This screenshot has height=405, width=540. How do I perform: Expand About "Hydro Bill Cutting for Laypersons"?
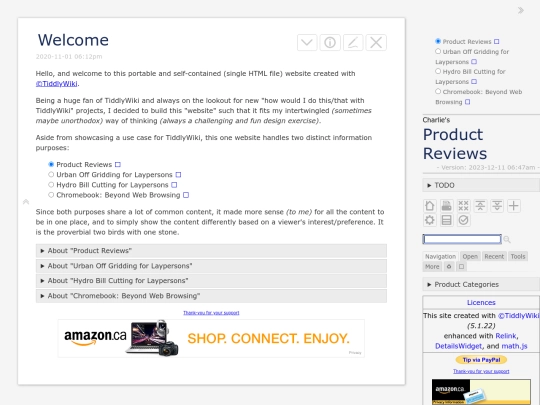tap(211, 281)
